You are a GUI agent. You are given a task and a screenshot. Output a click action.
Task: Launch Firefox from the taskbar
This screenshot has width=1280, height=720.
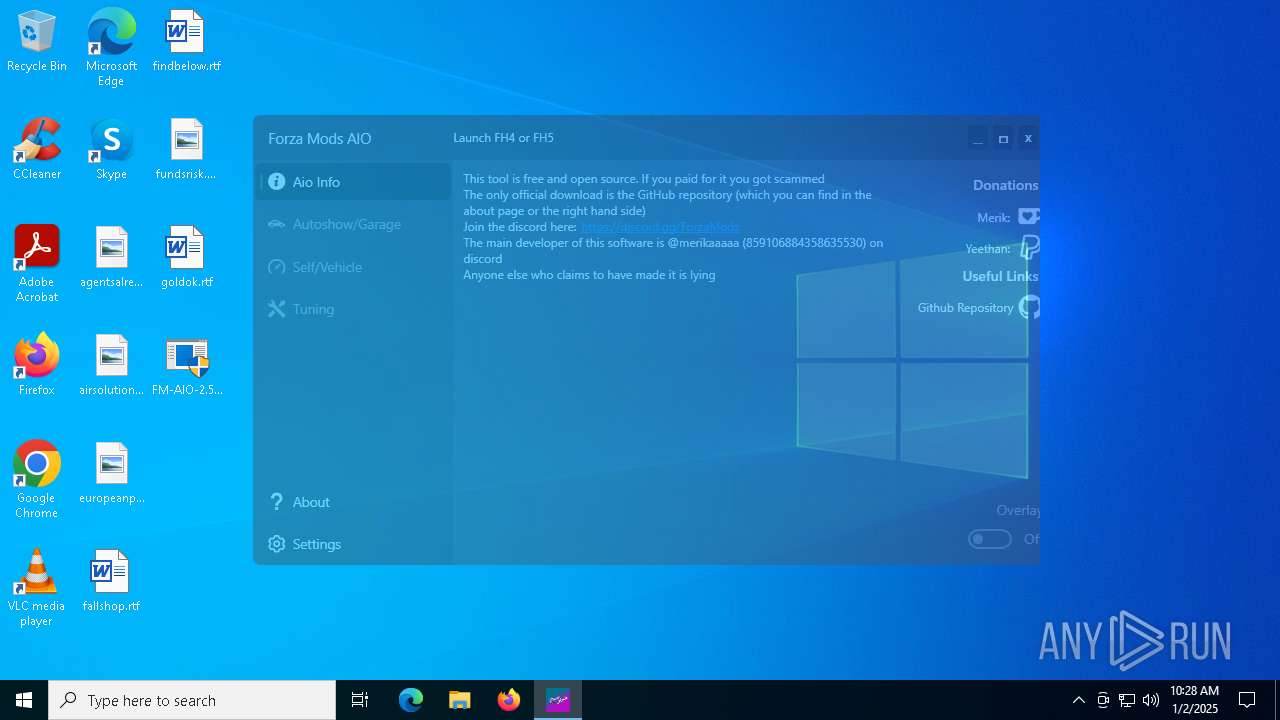click(x=509, y=700)
